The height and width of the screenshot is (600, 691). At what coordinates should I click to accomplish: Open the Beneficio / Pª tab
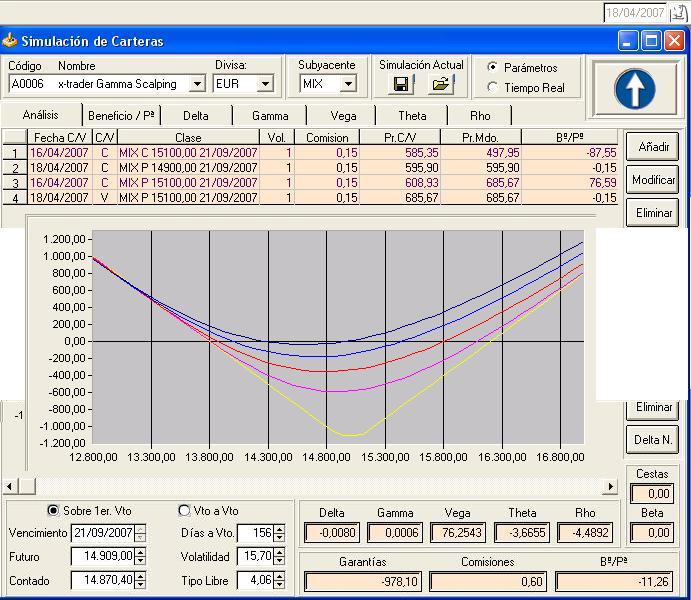pos(121,116)
